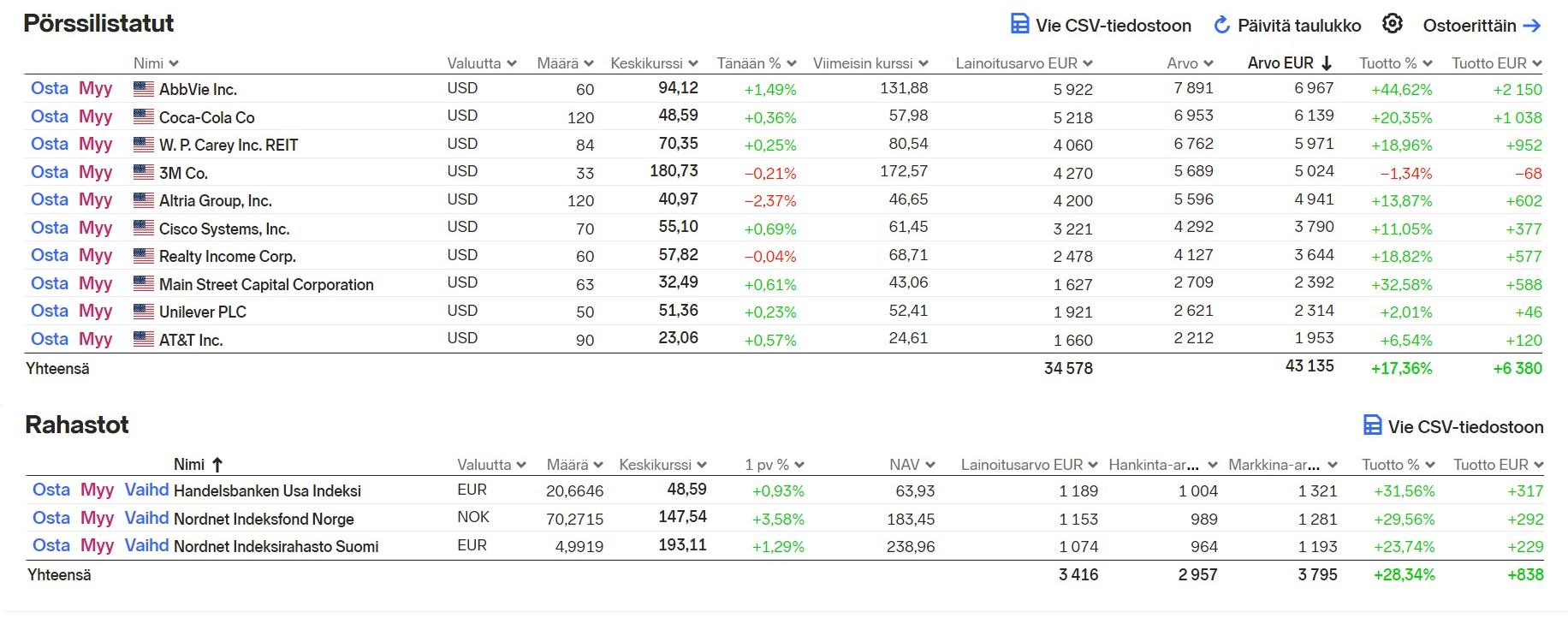
Task: Open W. P. Carey Inc. REIT name
Action: 229,145
